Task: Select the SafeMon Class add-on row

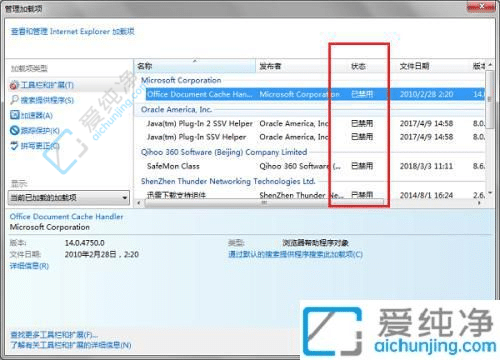Action: tap(315, 166)
